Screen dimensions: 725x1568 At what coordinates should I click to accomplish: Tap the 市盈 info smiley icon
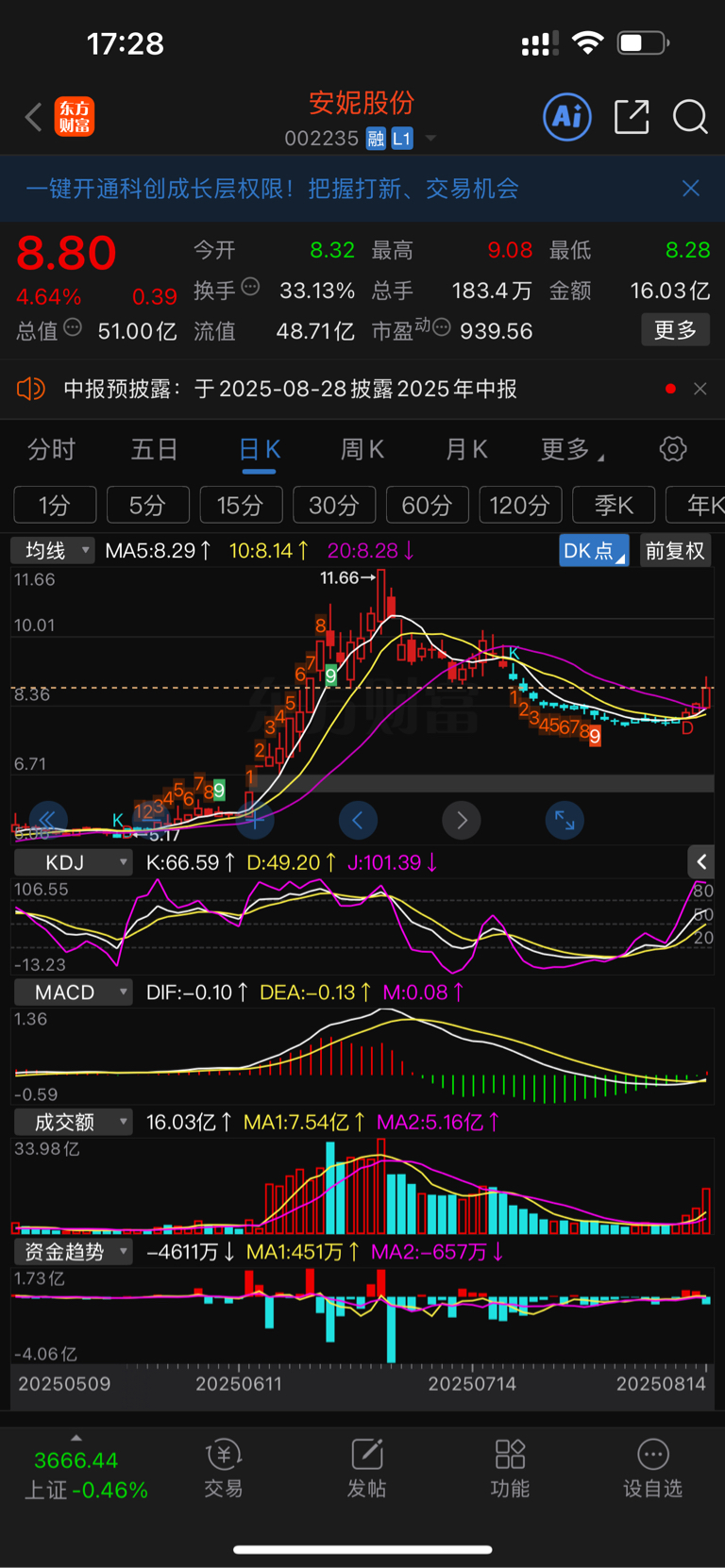[442, 328]
